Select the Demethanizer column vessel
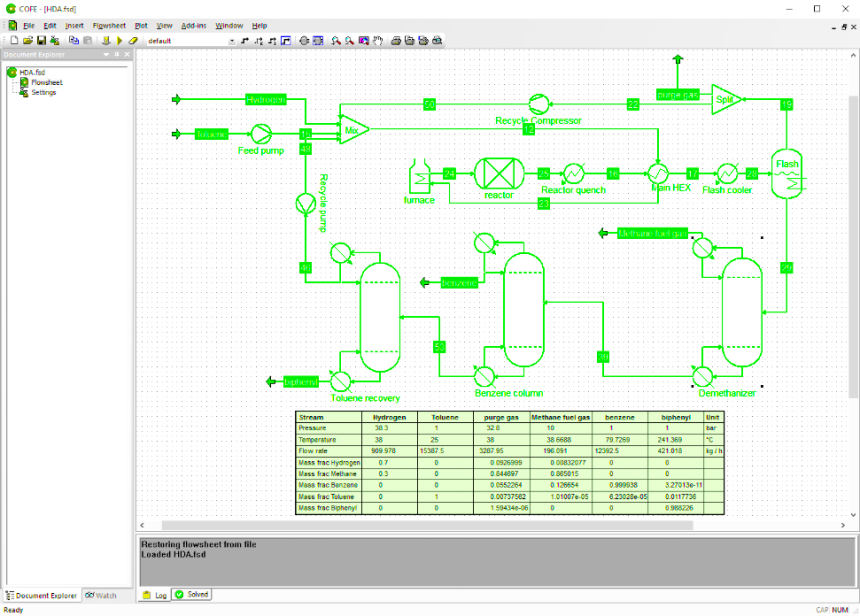The width and height of the screenshot is (860, 616). (x=742, y=312)
